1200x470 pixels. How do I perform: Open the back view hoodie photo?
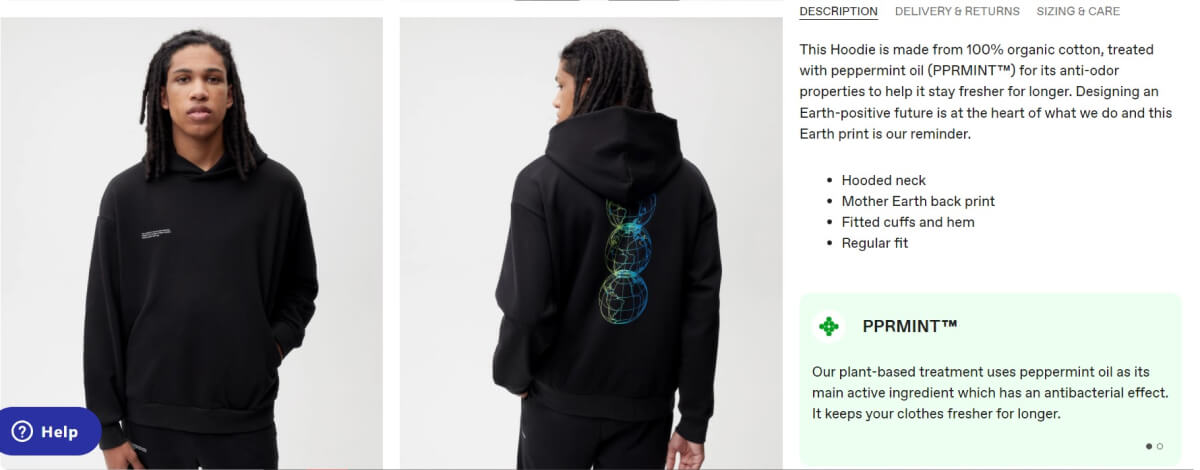pyautogui.click(x=591, y=243)
